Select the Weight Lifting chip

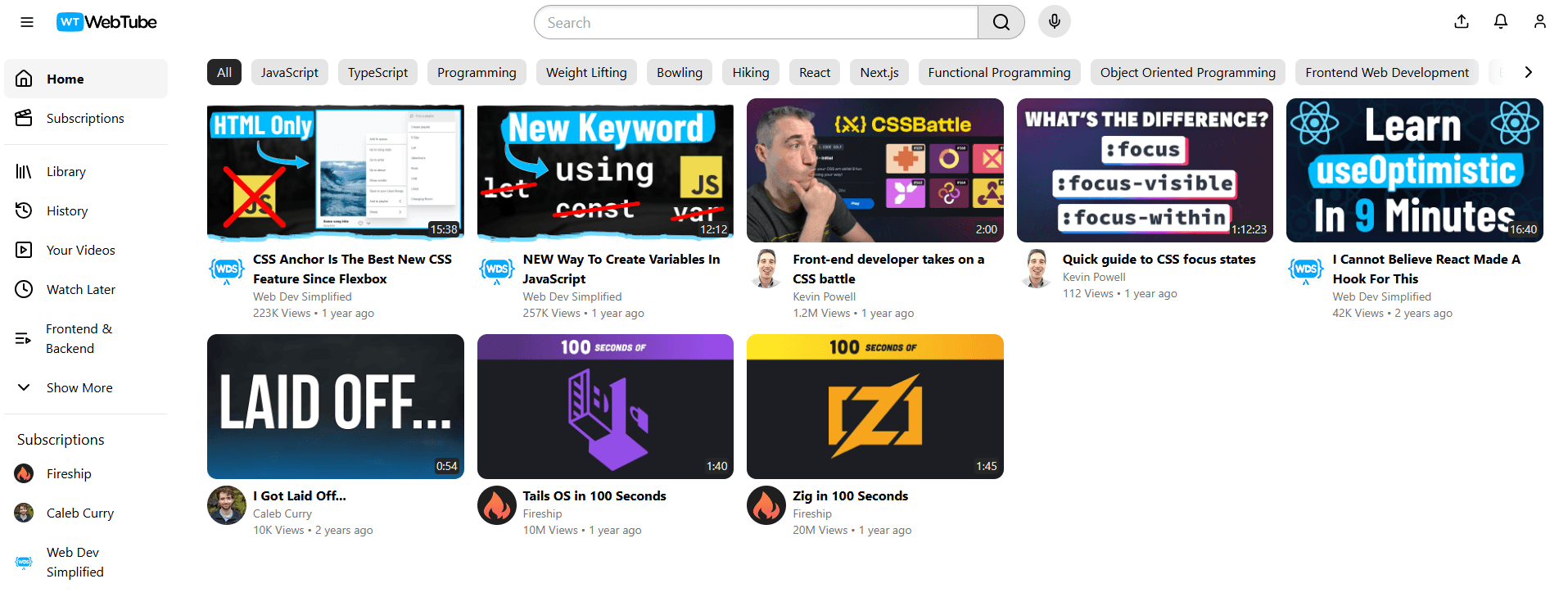coord(586,72)
